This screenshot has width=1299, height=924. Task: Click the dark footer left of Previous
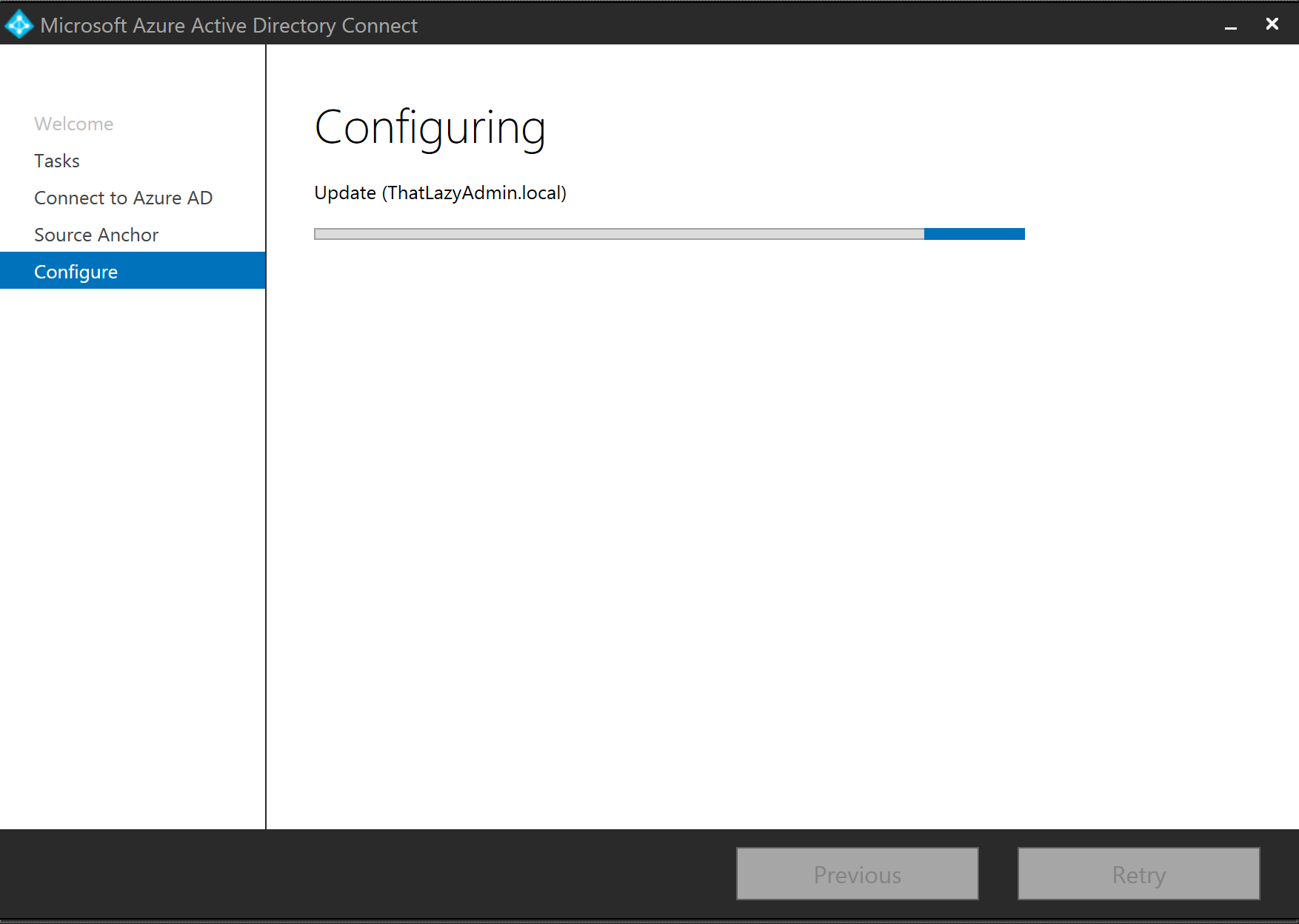point(370,874)
